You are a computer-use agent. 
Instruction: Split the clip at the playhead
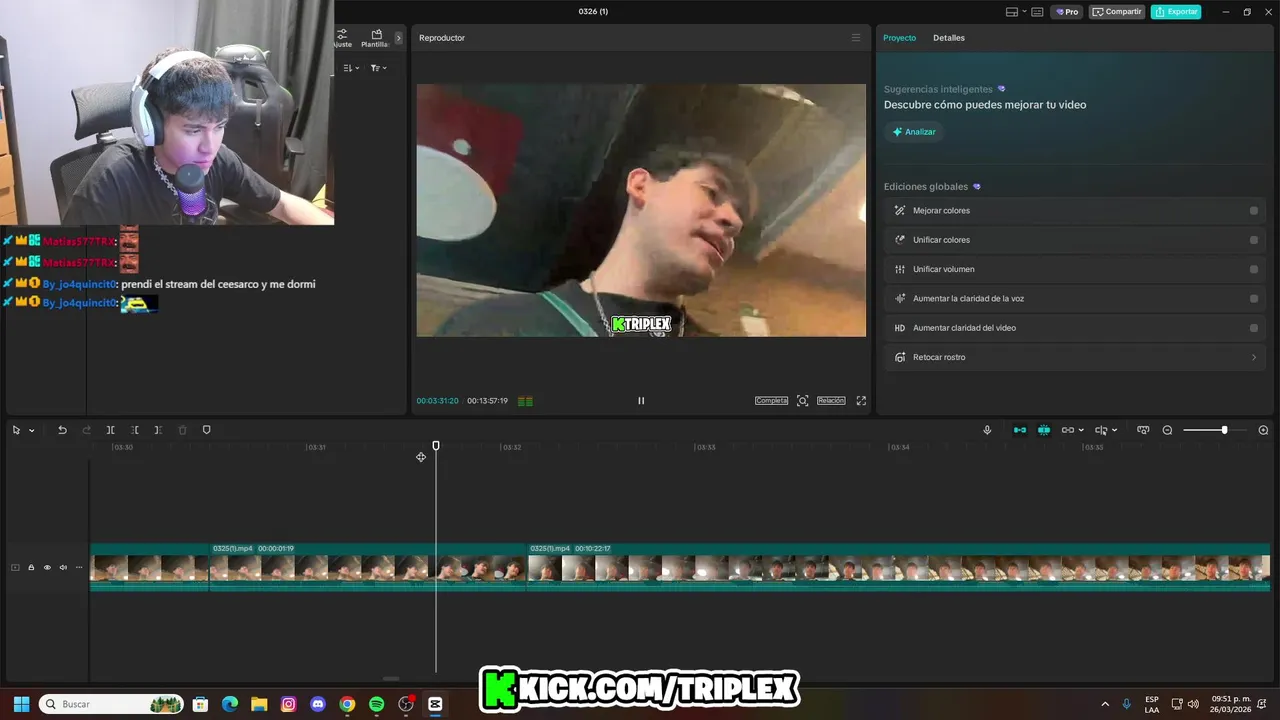110,430
